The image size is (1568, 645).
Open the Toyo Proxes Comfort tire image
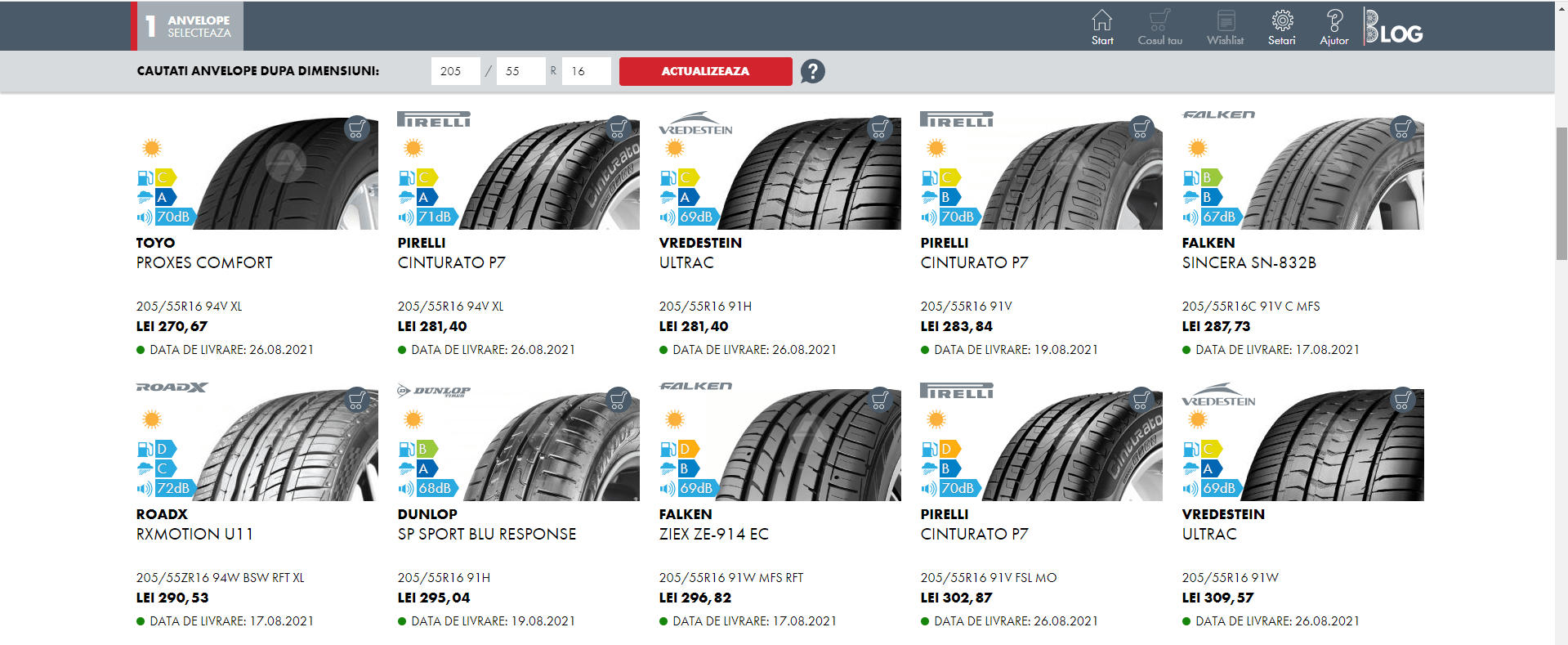pos(286,174)
